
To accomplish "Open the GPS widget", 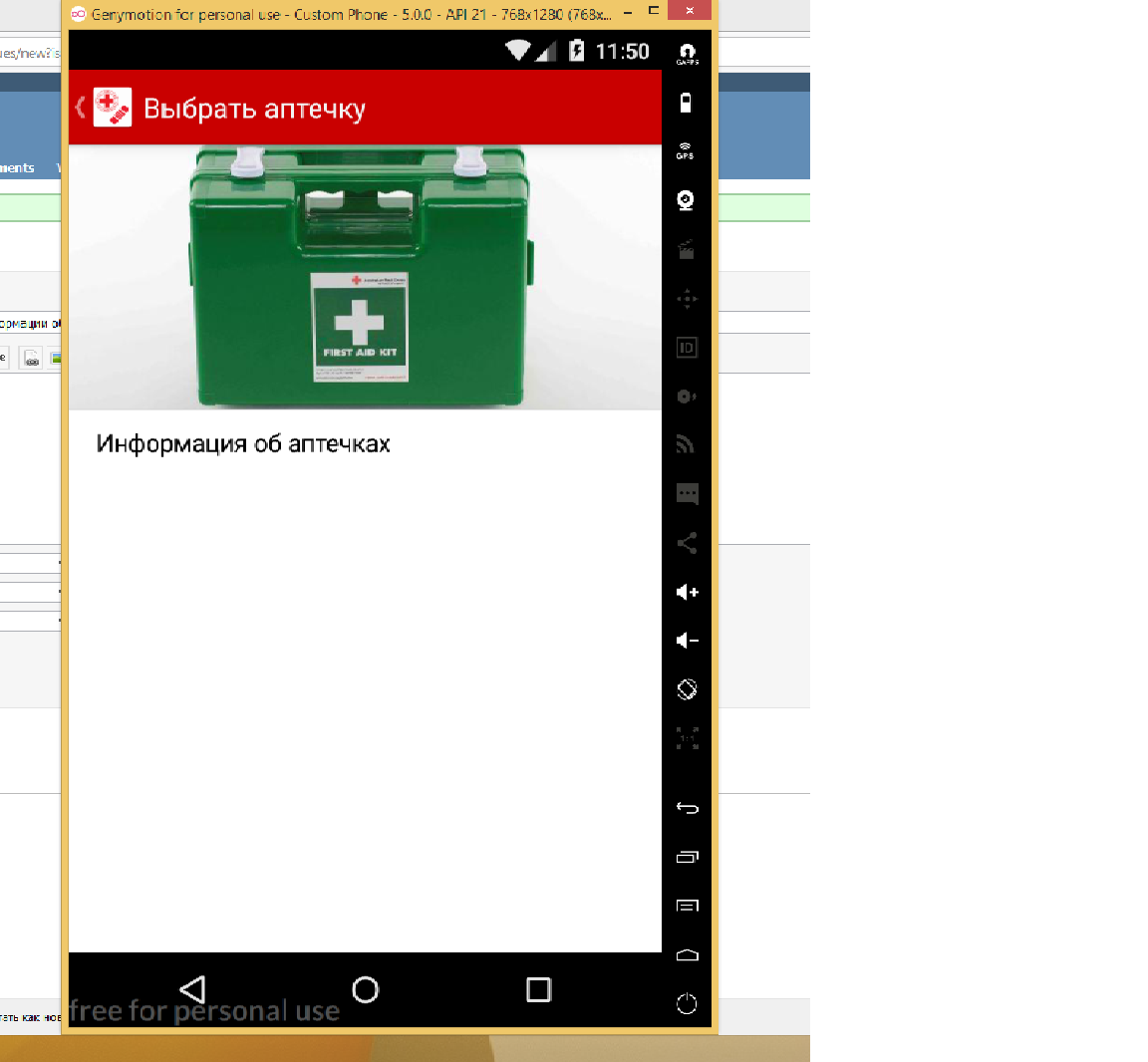I will tap(686, 150).
